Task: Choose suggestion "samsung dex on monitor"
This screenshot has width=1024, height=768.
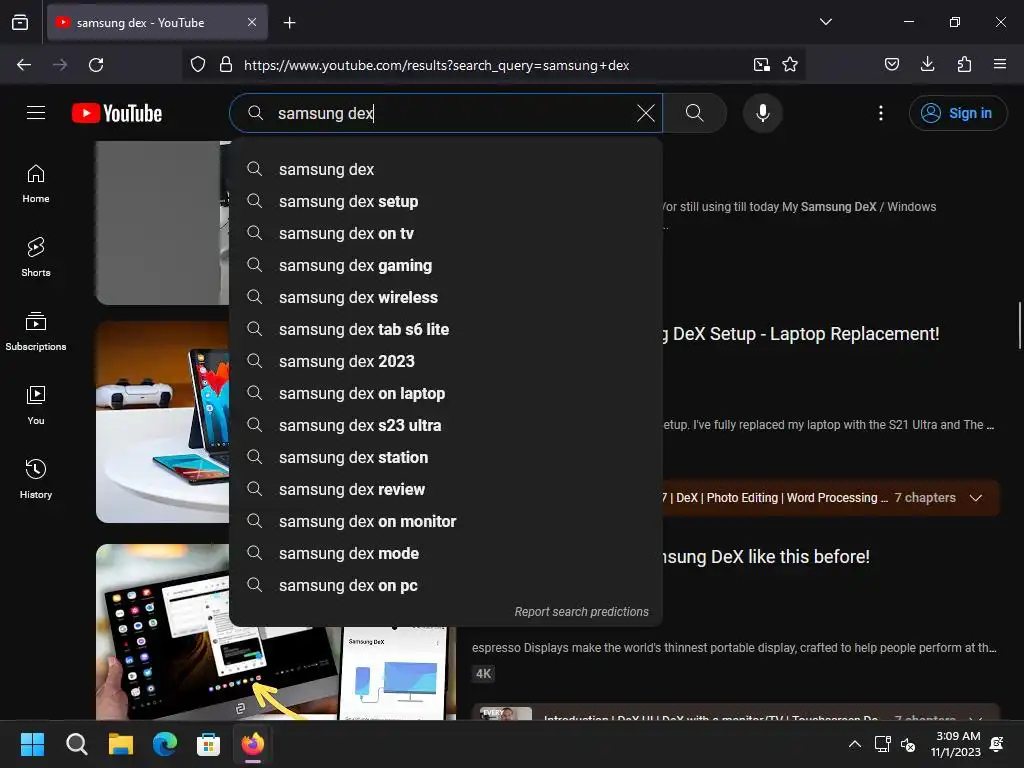Action: pos(445,521)
